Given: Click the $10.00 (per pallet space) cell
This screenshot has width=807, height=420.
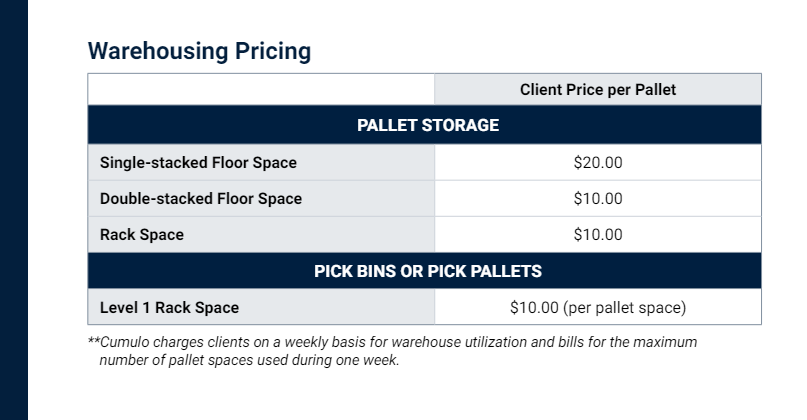Looking at the screenshot, I should click(x=598, y=307).
